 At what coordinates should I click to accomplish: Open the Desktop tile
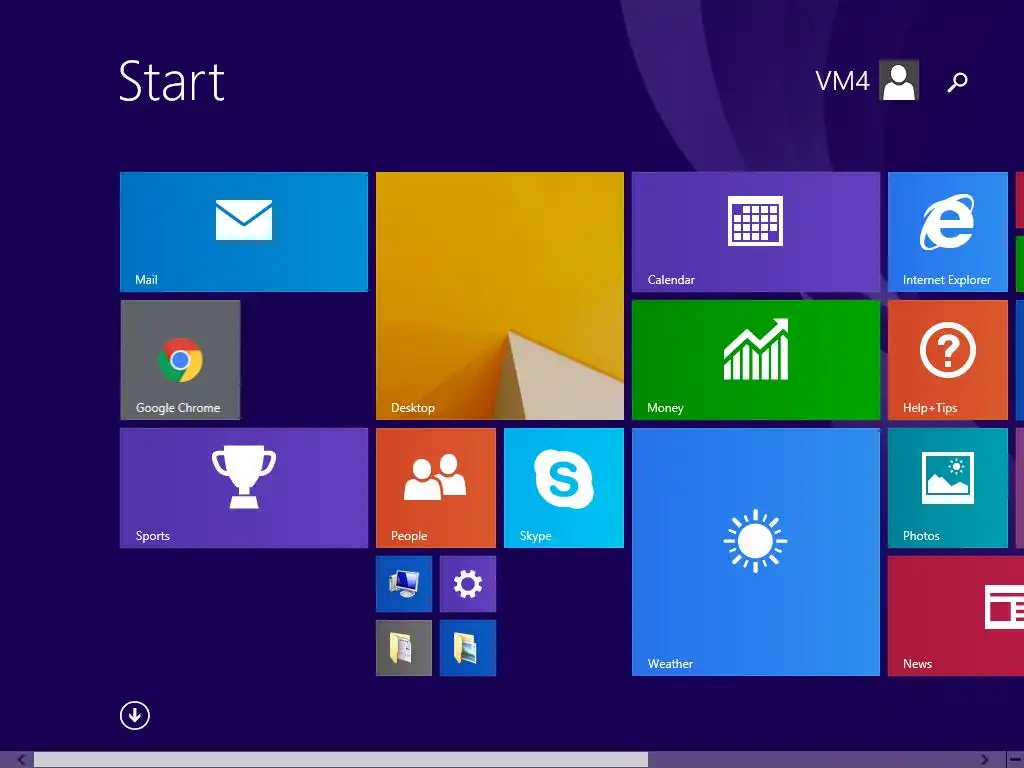point(500,296)
